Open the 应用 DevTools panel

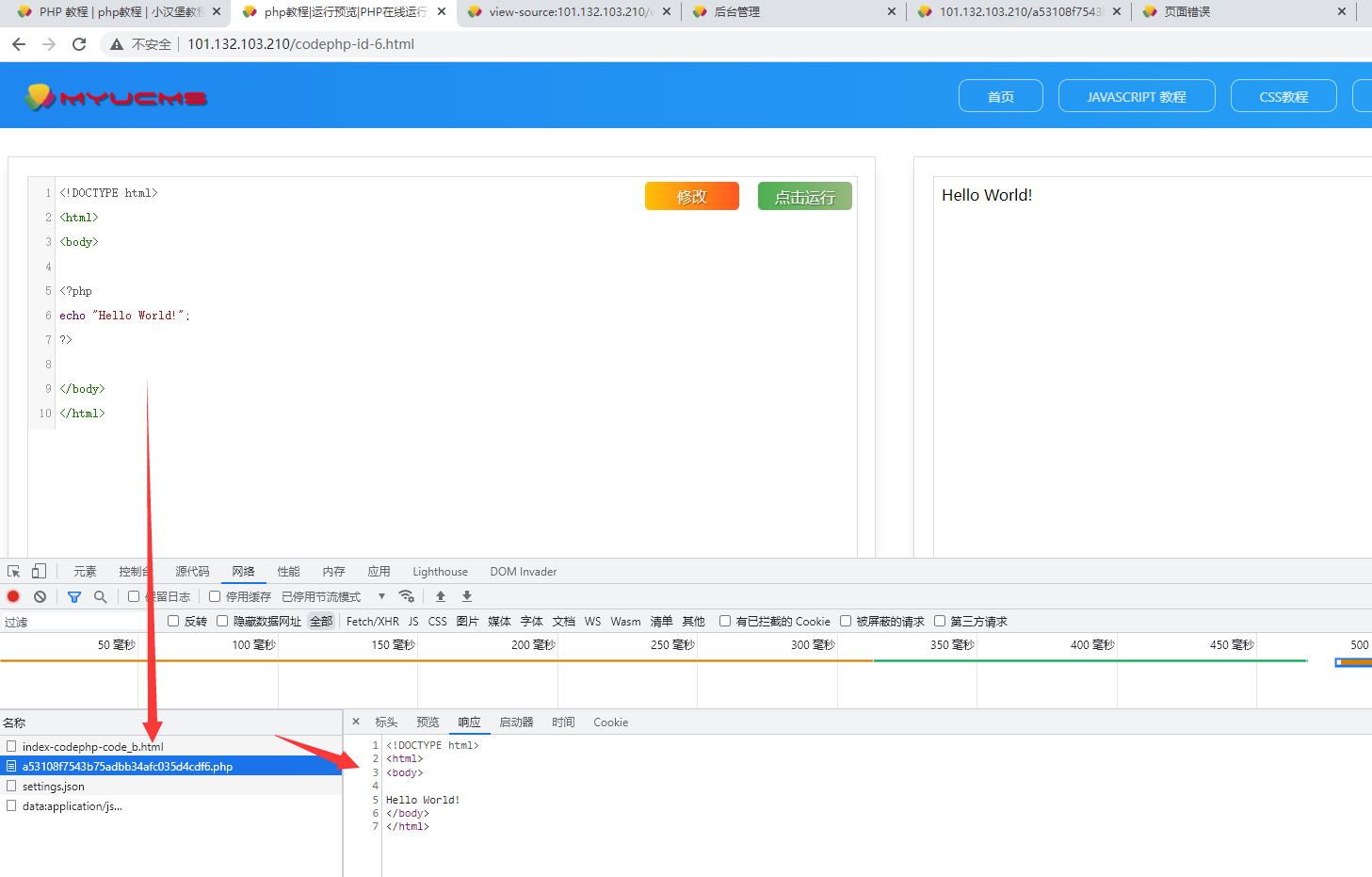pyautogui.click(x=379, y=571)
